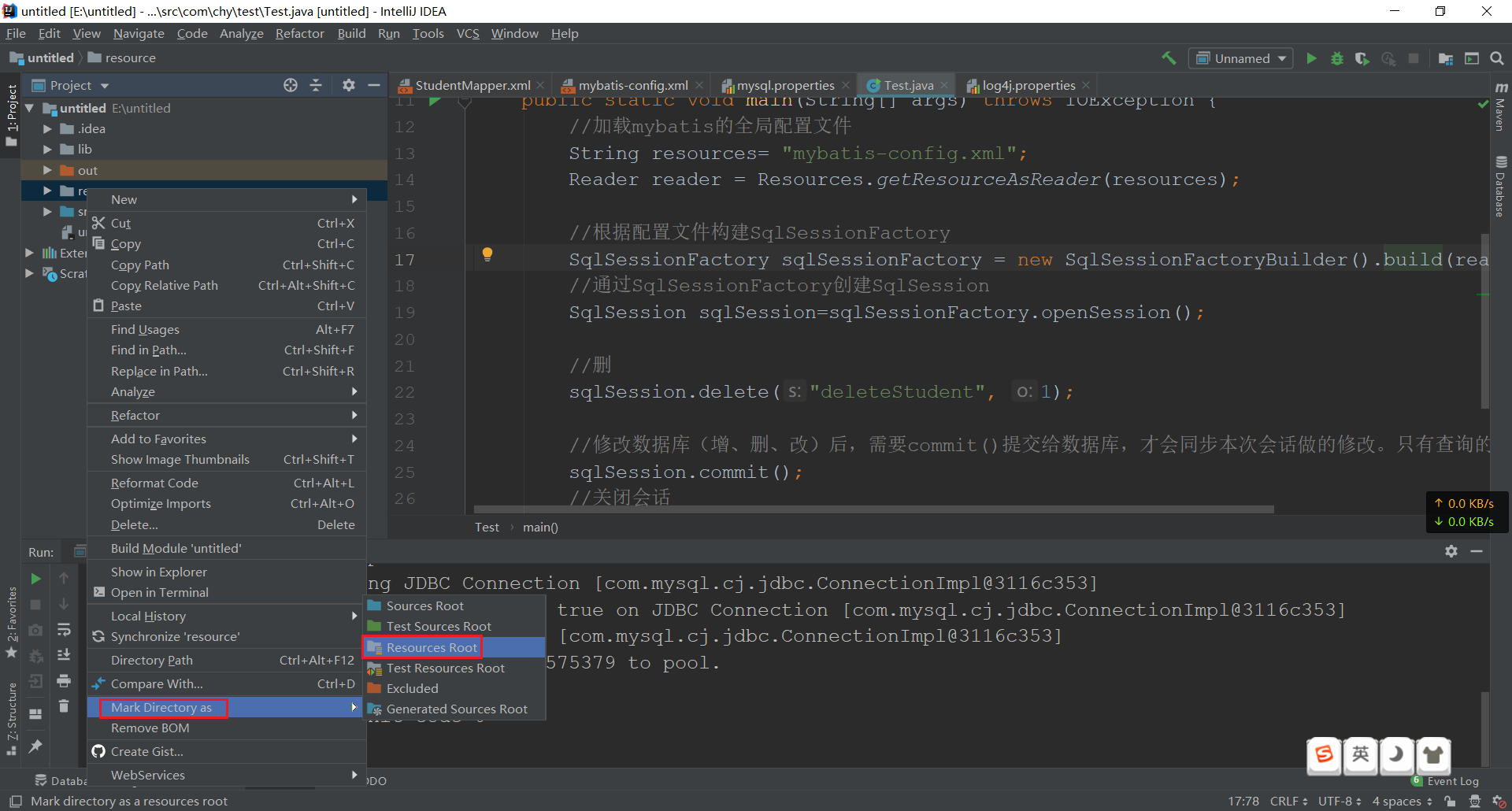Image resolution: width=1512 pixels, height=811 pixels.
Task: Click the Build project hammer icon
Action: [1169, 58]
